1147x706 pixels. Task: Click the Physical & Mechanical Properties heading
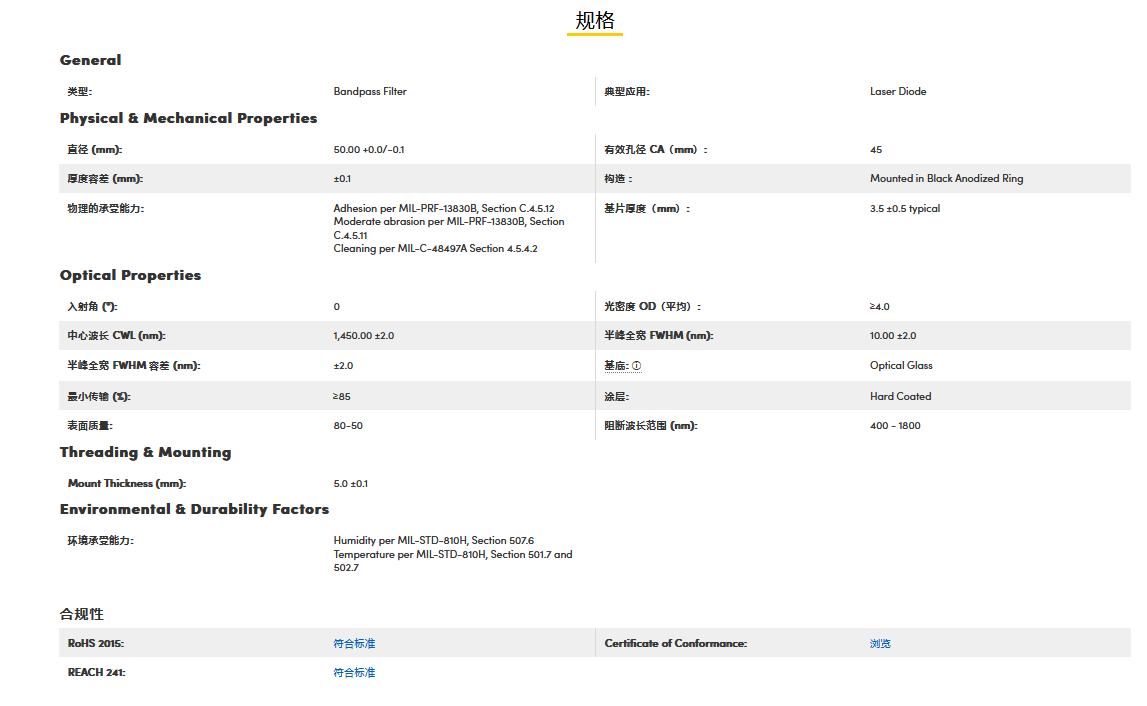coord(188,118)
